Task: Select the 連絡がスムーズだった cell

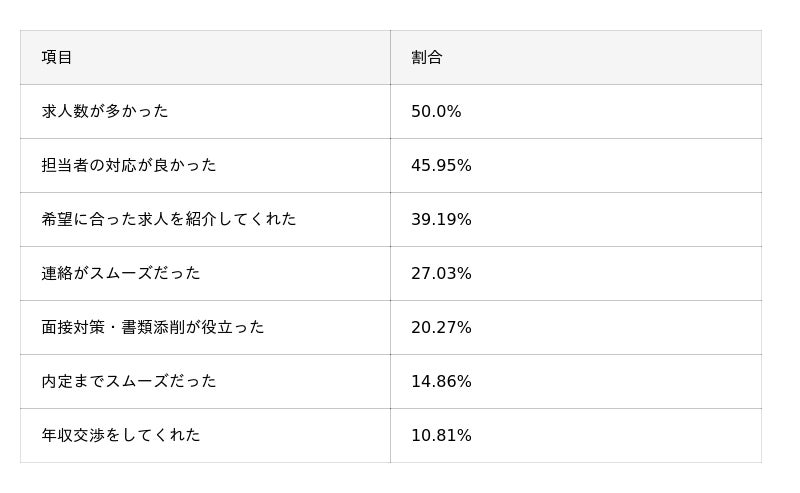Action: click(x=121, y=274)
